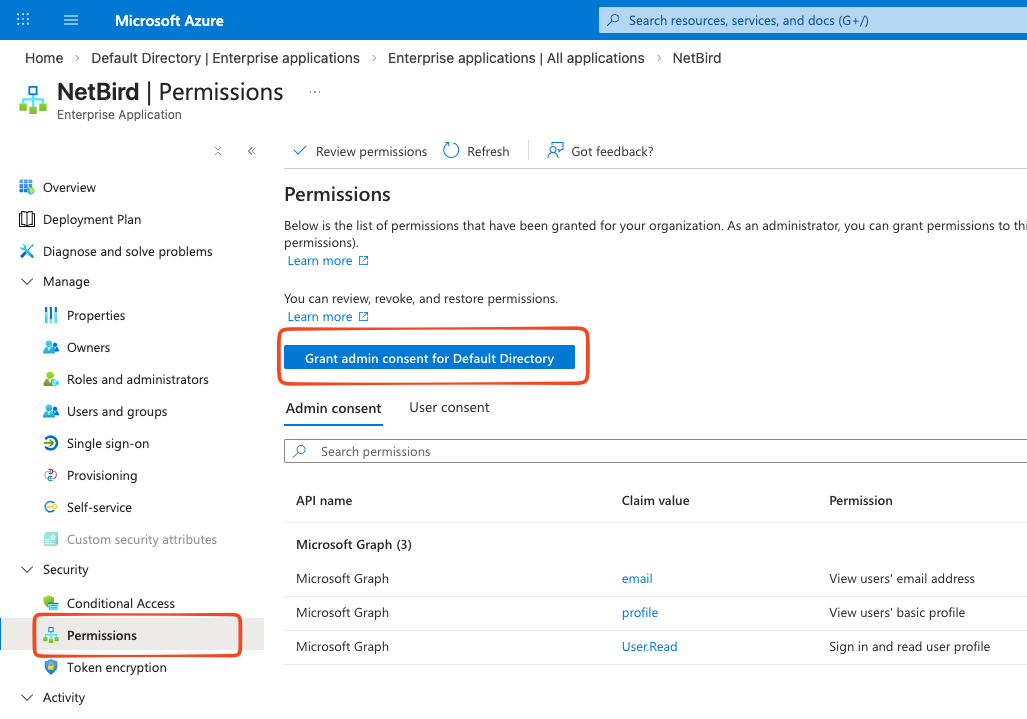Click the Got feedback smiley icon

pyautogui.click(x=554, y=151)
